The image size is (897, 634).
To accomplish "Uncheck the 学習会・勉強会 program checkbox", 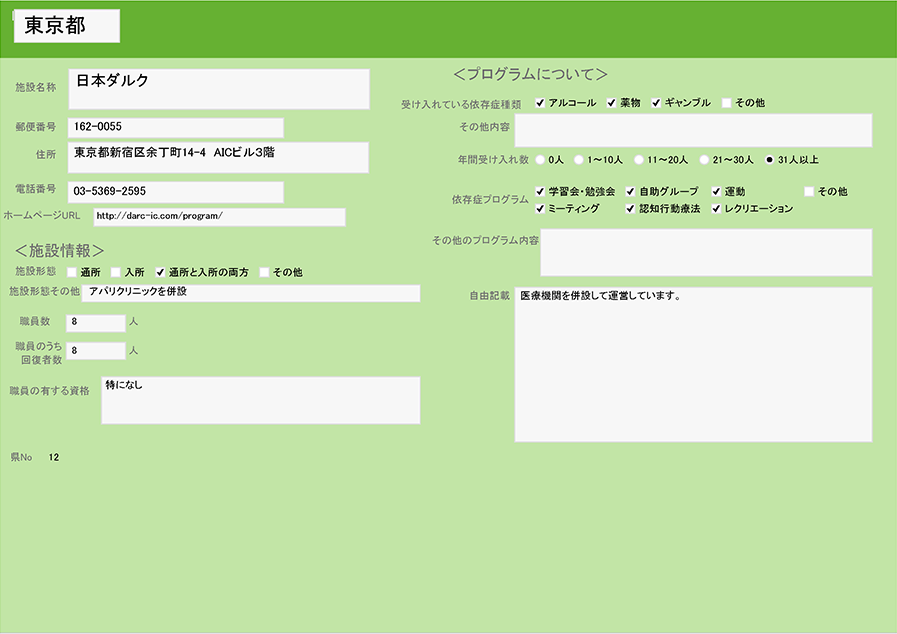I will (x=540, y=191).
